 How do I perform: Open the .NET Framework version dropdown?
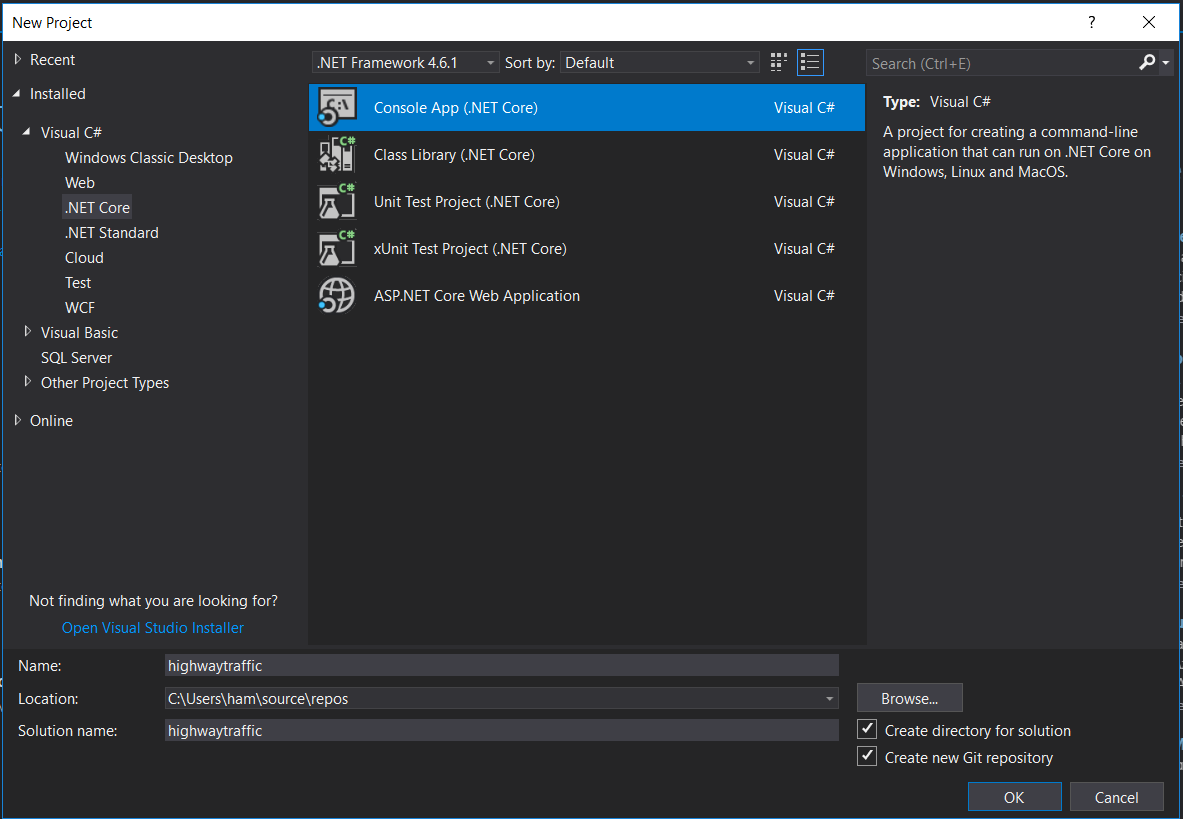point(404,63)
